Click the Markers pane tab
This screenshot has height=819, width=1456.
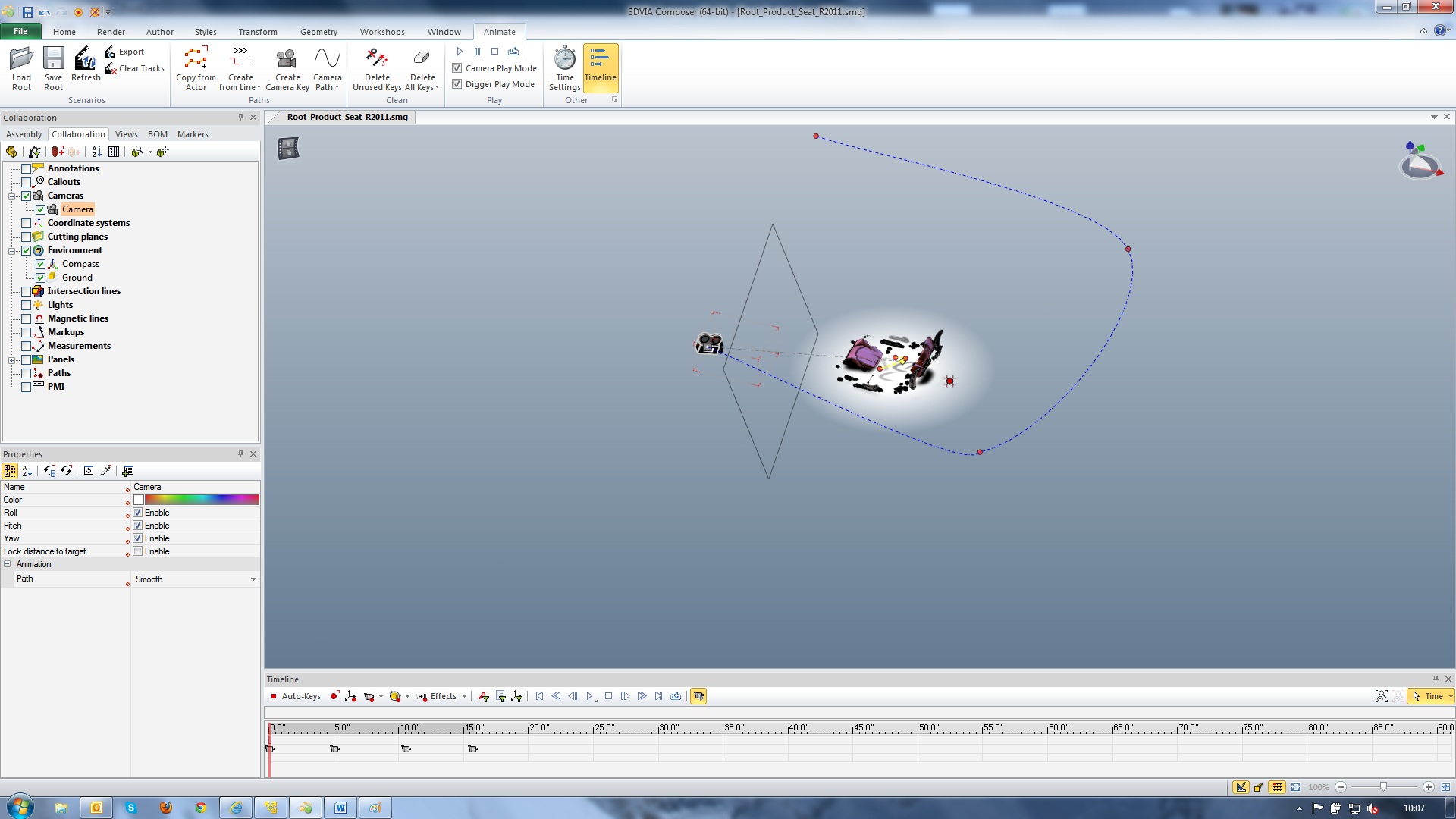coord(193,134)
